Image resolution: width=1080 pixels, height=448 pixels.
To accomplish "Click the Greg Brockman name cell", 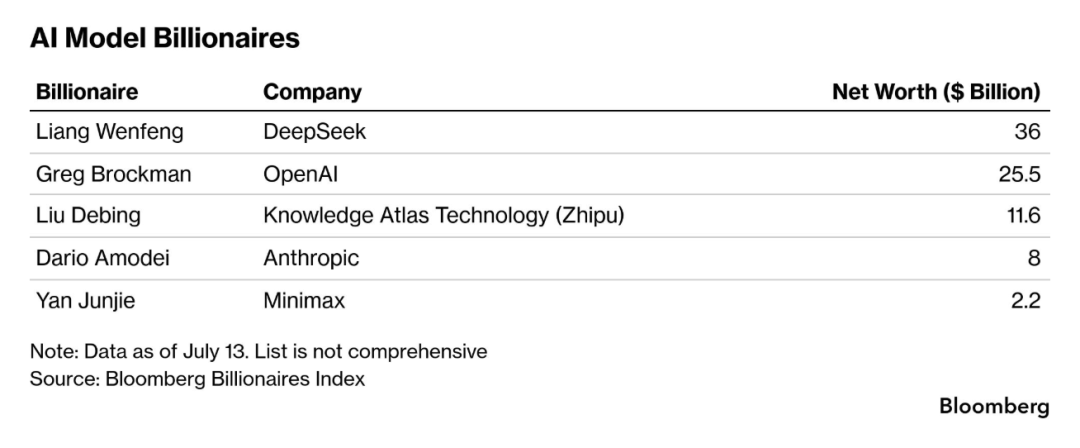I will pos(114,174).
